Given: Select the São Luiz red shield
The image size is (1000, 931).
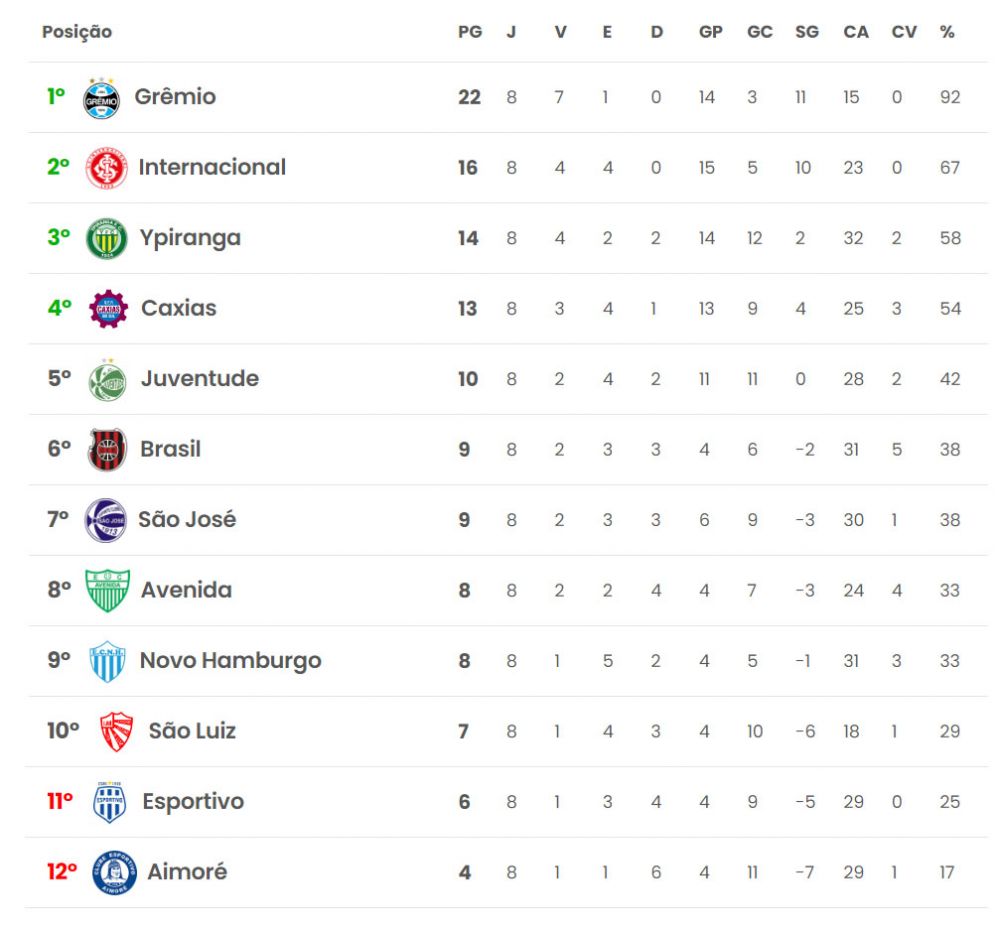Looking at the screenshot, I should coord(116,732).
